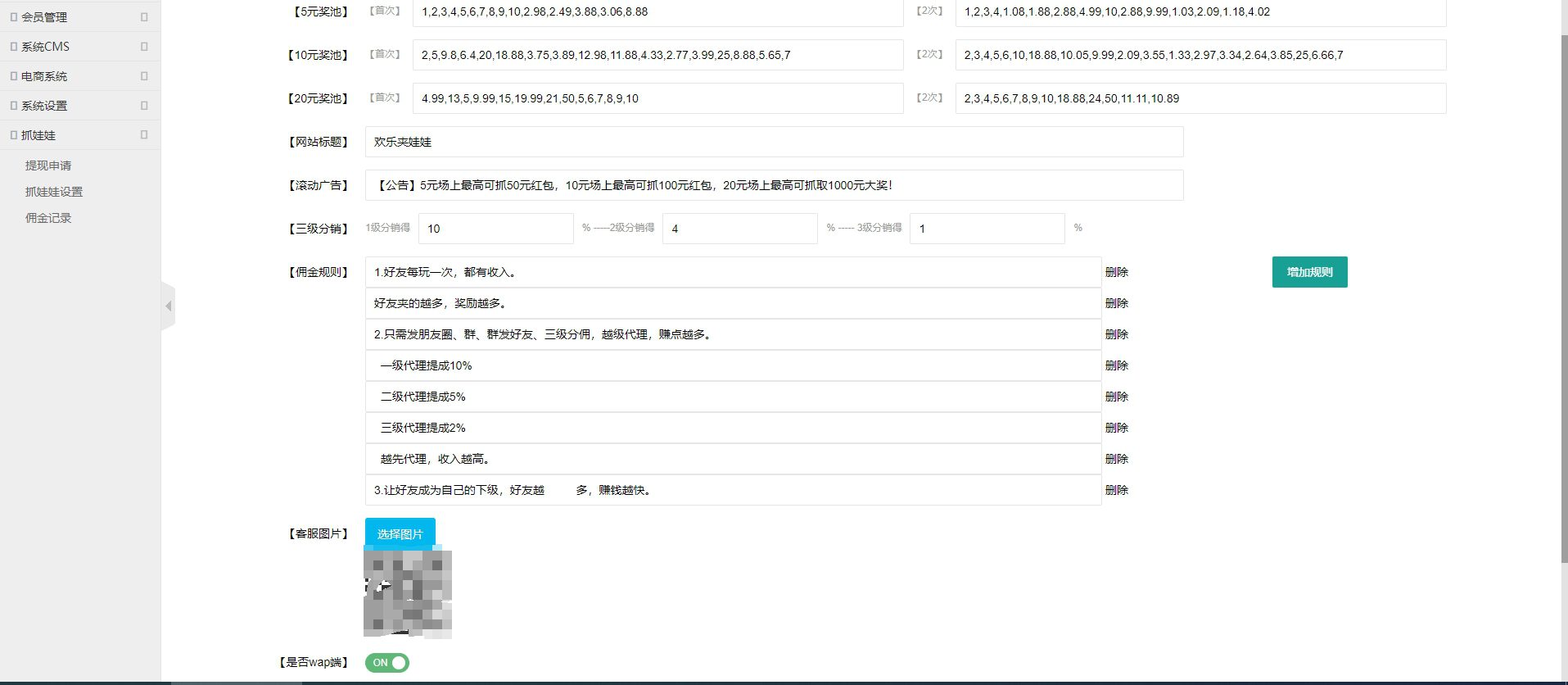Viewport: 1568px width, 685px height.
Task: Click the 选择图片 upload button
Action: pos(400,533)
